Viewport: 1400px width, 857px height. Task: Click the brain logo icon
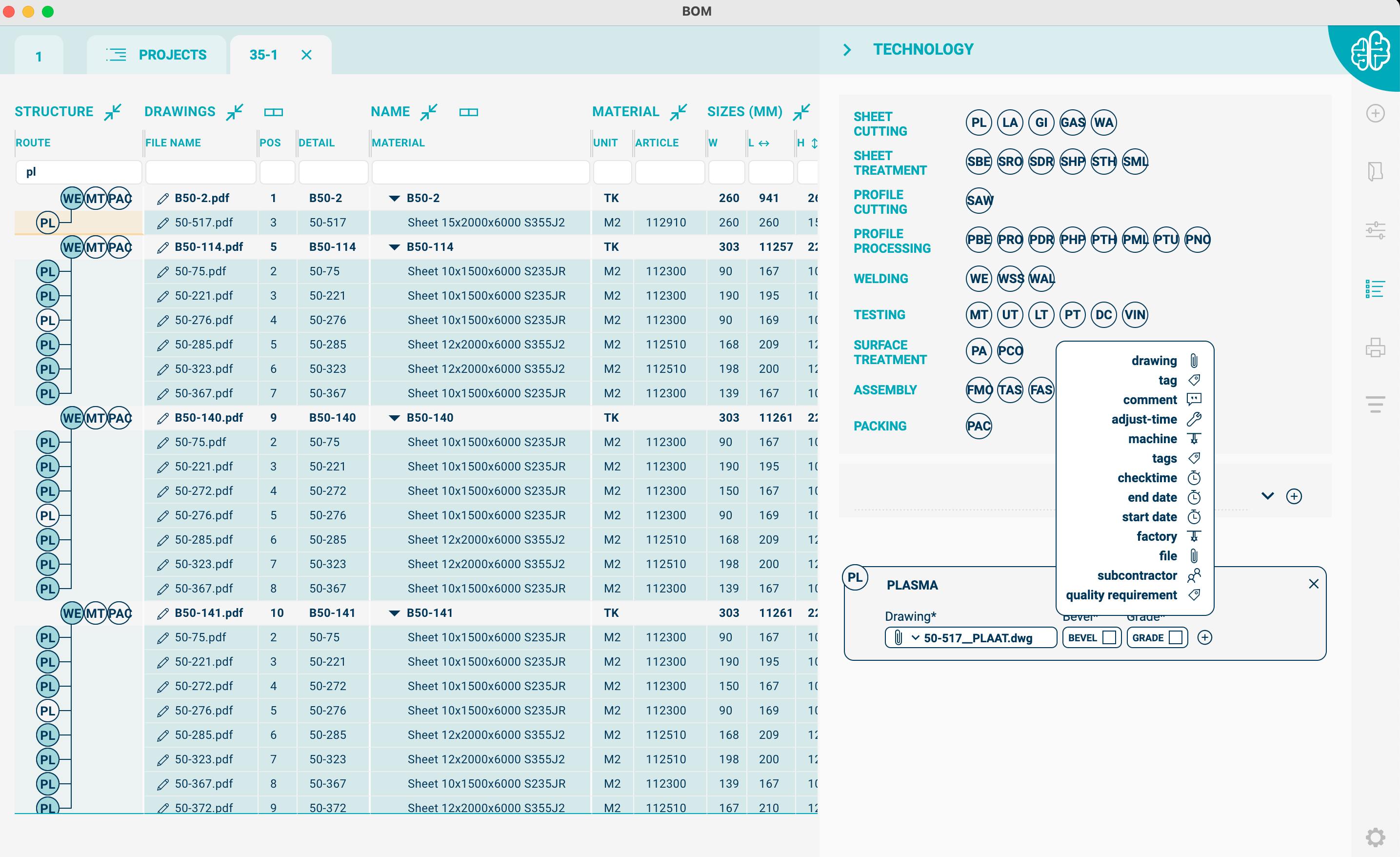(1370, 51)
